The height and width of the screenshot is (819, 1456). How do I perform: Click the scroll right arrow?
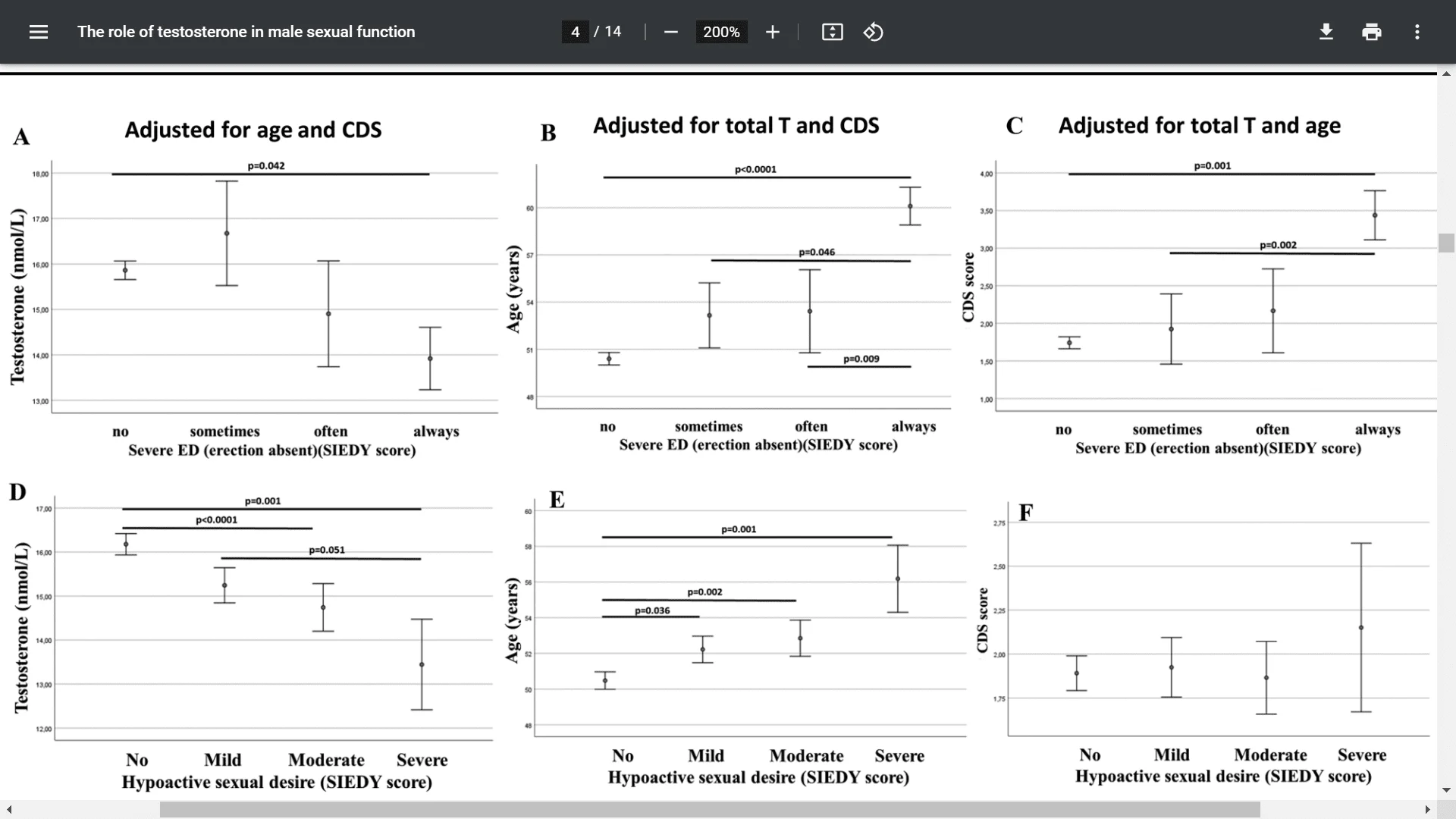1427,810
